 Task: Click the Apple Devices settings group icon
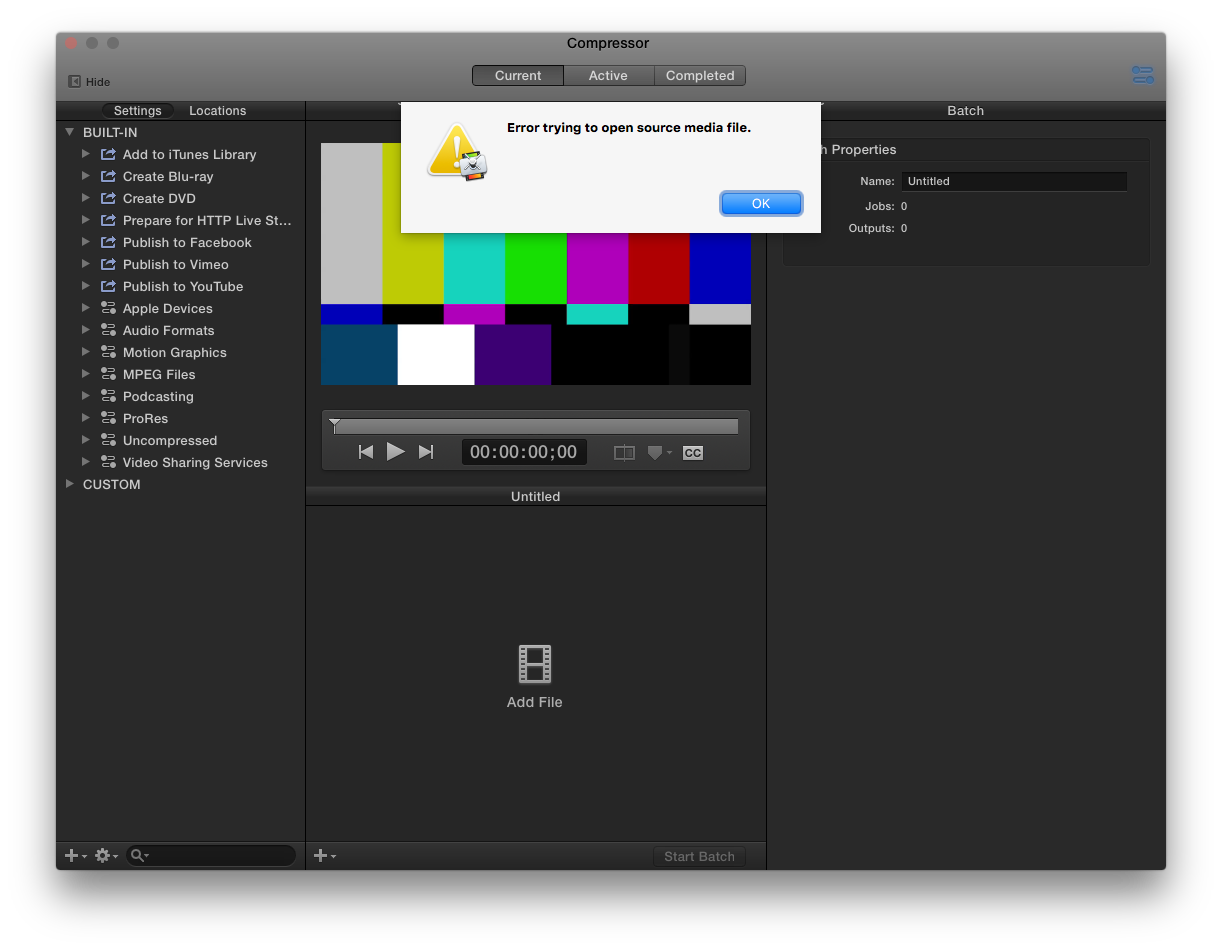coord(109,308)
